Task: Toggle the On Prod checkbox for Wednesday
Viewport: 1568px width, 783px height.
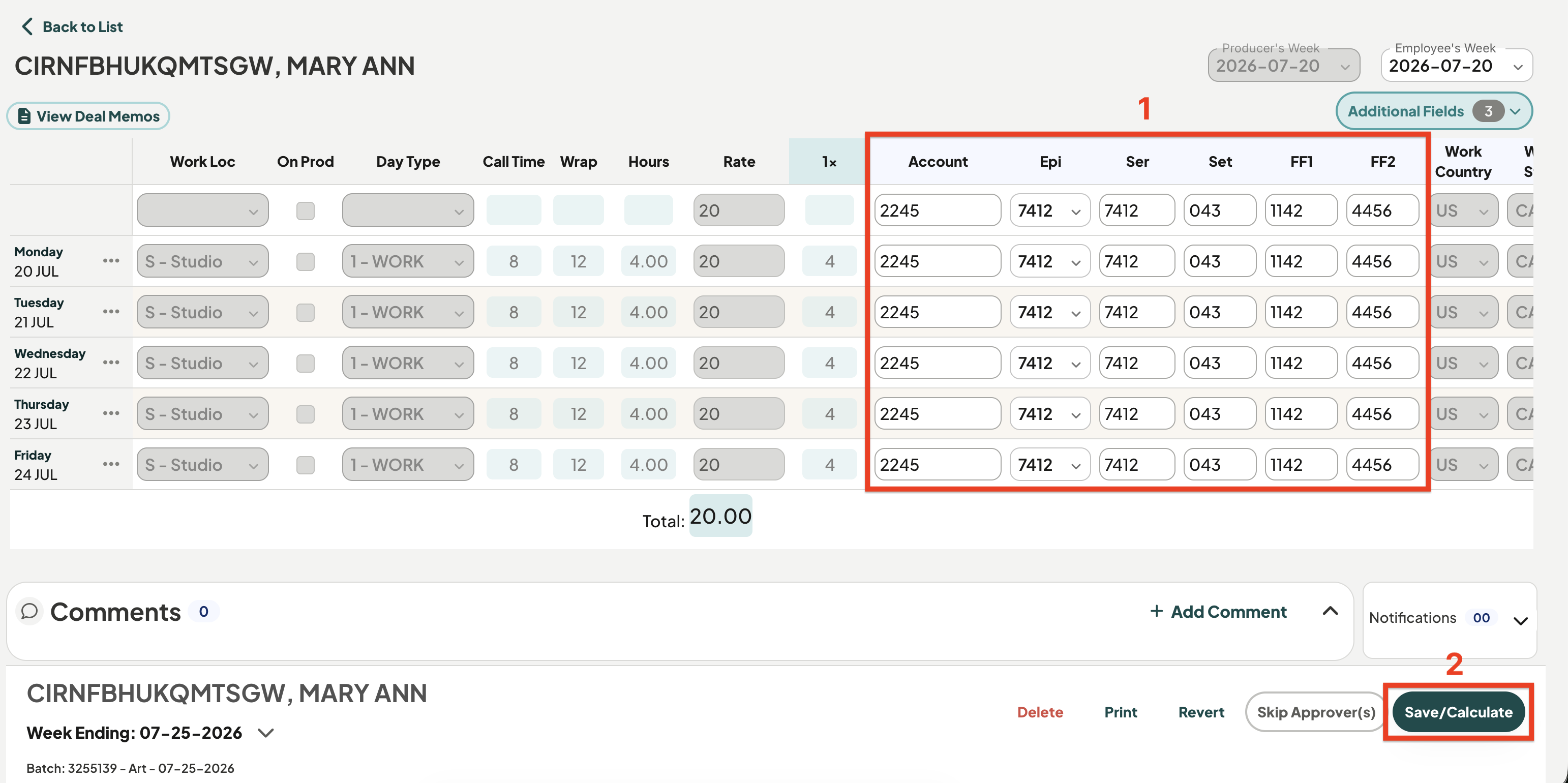Action: point(305,363)
